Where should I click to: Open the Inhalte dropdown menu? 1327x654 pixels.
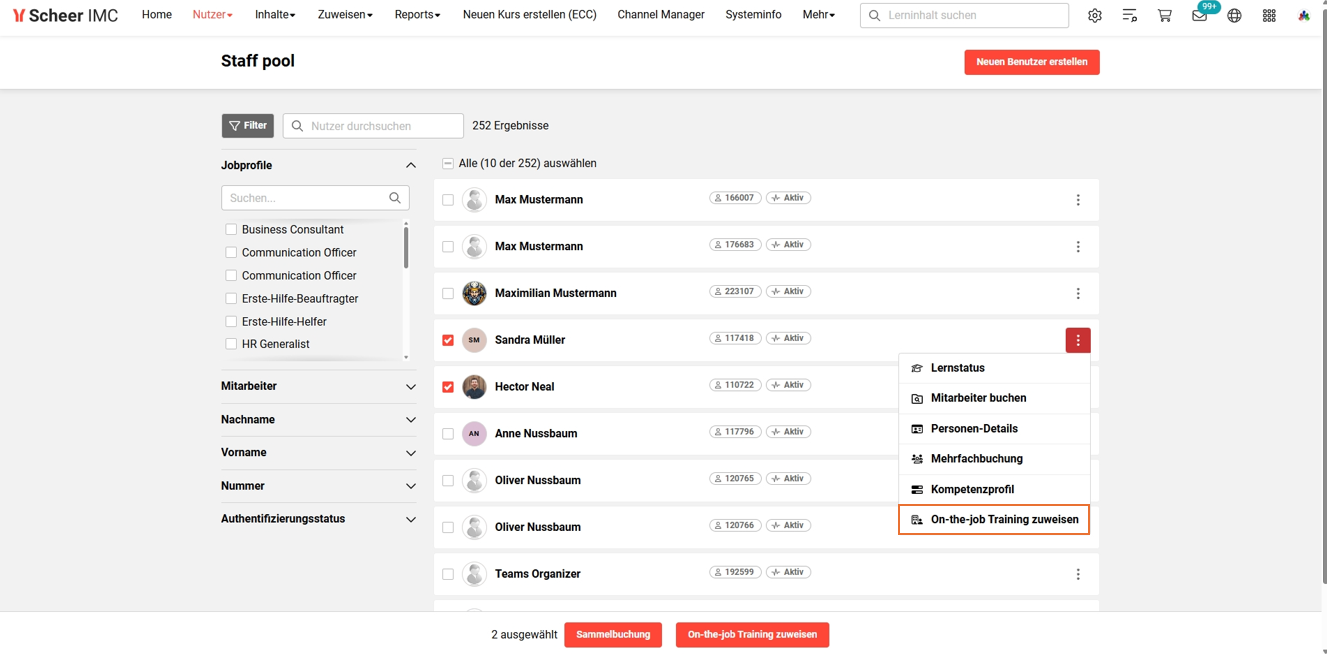pyautogui.click(x=275, y=15)
